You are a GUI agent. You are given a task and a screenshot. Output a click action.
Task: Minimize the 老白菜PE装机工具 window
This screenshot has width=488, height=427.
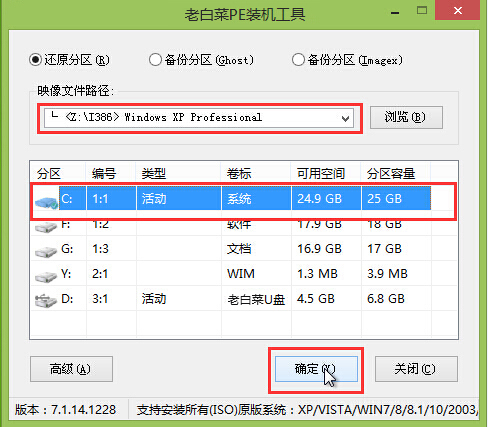pos(395,12)
